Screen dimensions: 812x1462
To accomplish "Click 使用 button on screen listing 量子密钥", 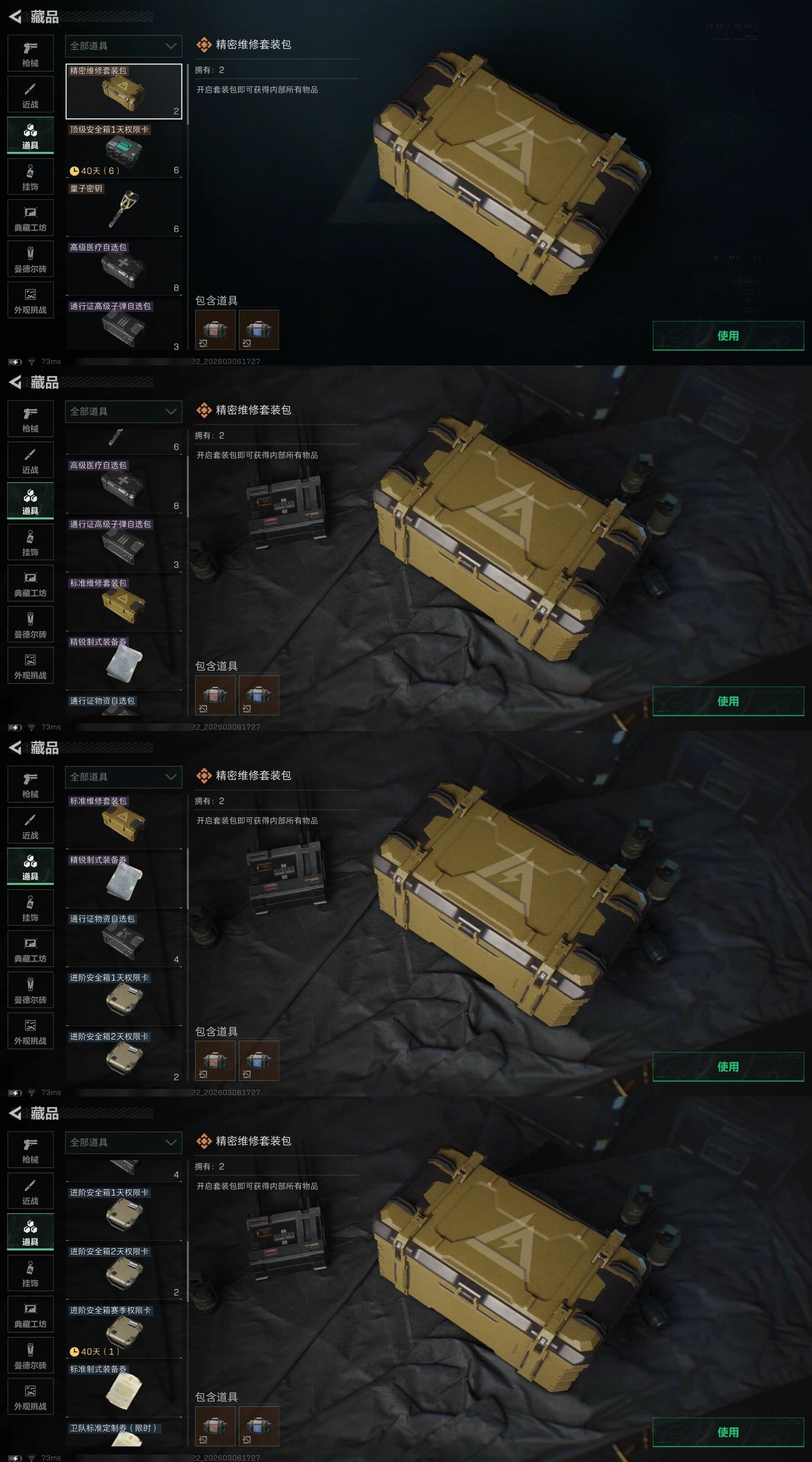I will point(728,336).
